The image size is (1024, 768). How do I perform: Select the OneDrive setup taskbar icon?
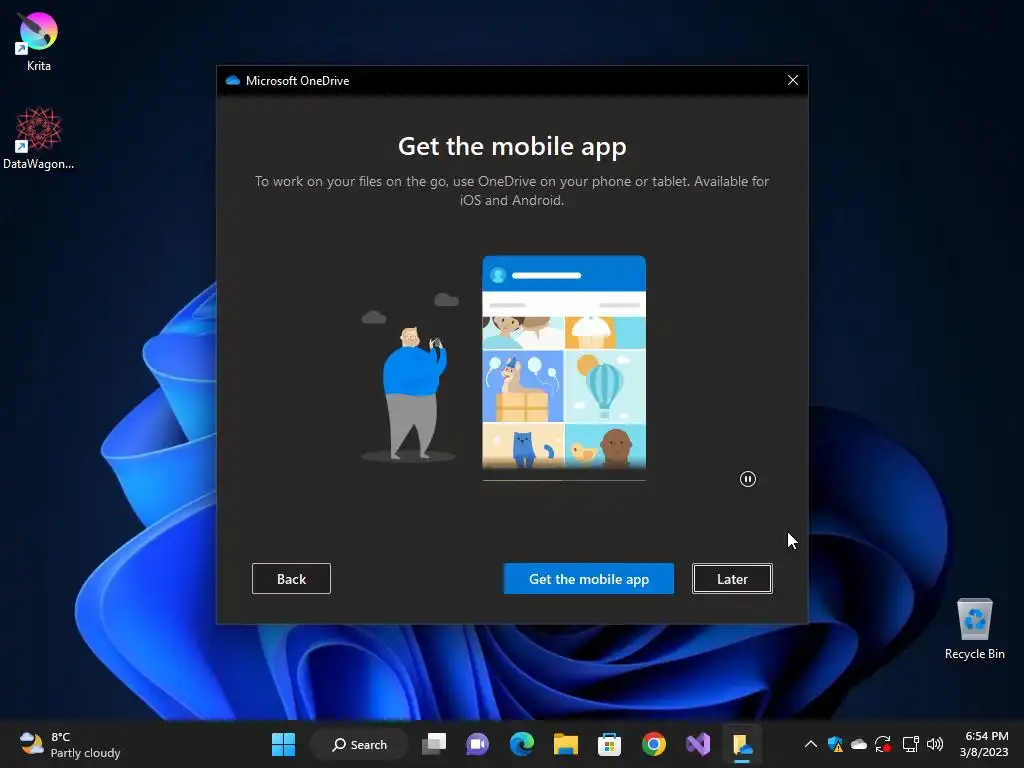coord(743,745)
